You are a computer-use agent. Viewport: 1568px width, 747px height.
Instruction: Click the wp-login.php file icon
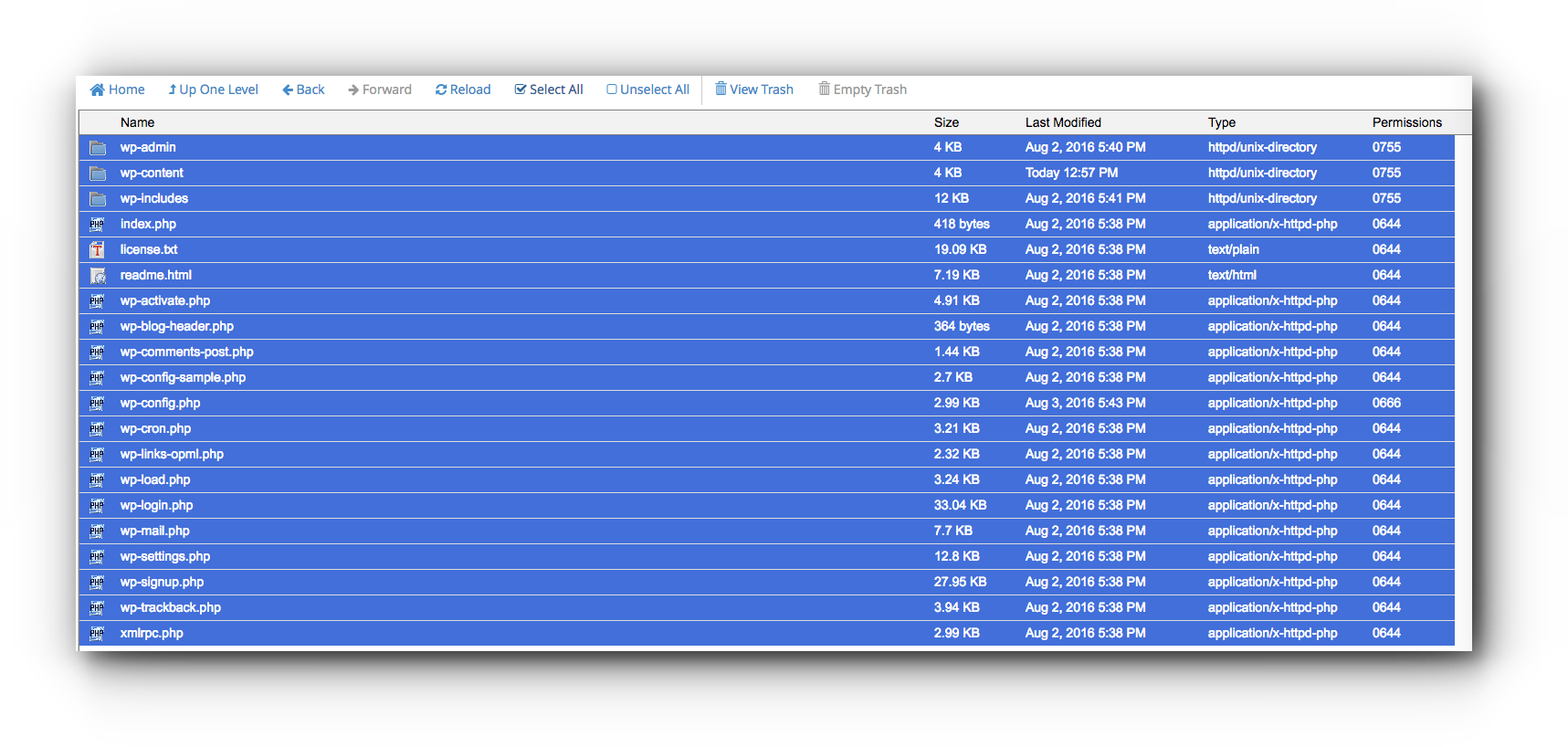(97, 505)
